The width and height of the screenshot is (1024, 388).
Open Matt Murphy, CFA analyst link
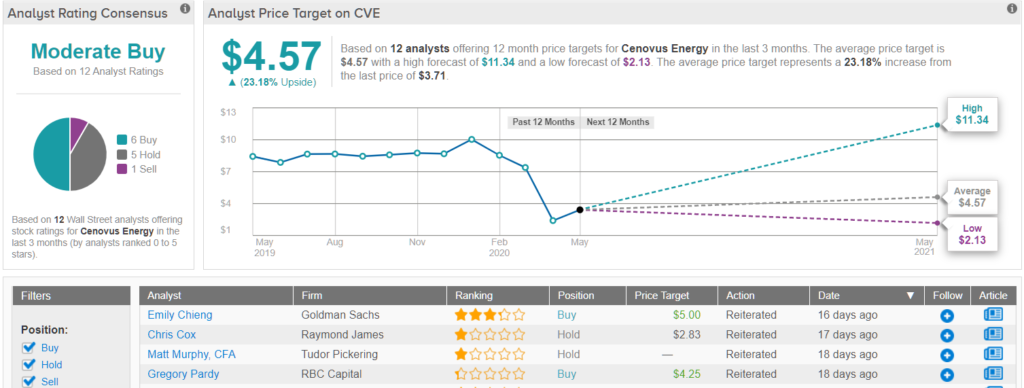pyautogui.click(x=191, y=355)
